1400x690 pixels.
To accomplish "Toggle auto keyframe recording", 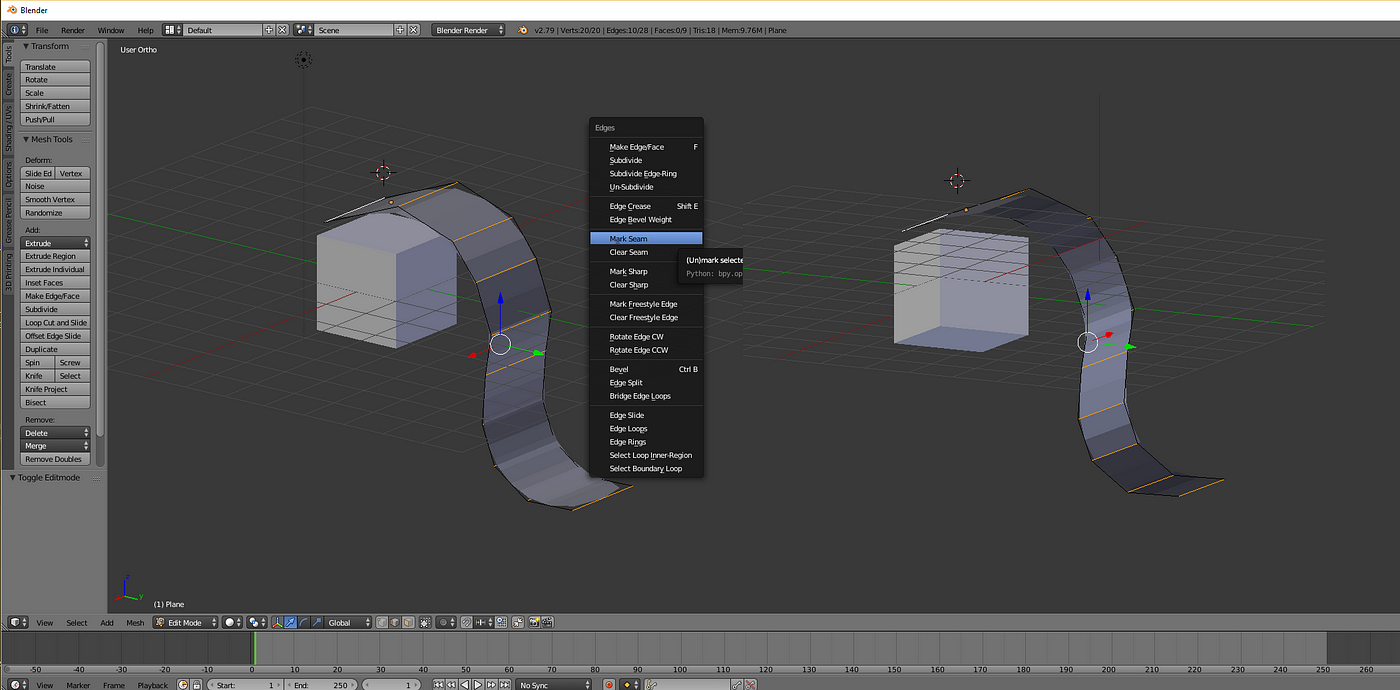I will pos(609,685).
